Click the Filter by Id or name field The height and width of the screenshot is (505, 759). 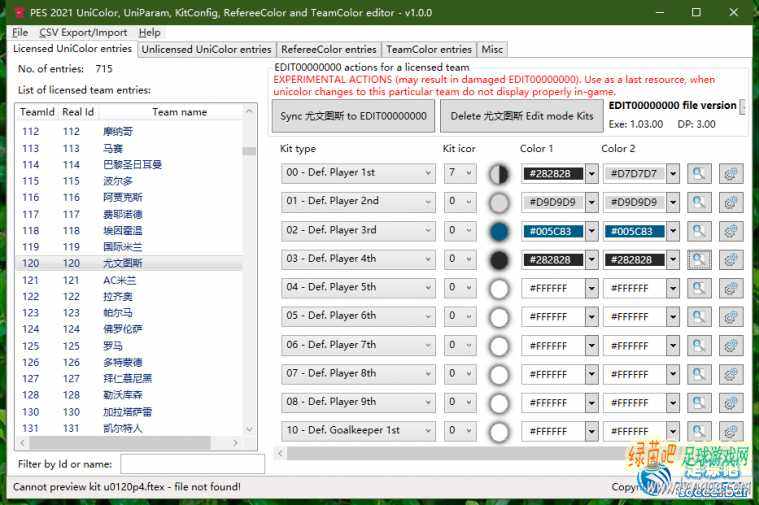pos(192,464)
